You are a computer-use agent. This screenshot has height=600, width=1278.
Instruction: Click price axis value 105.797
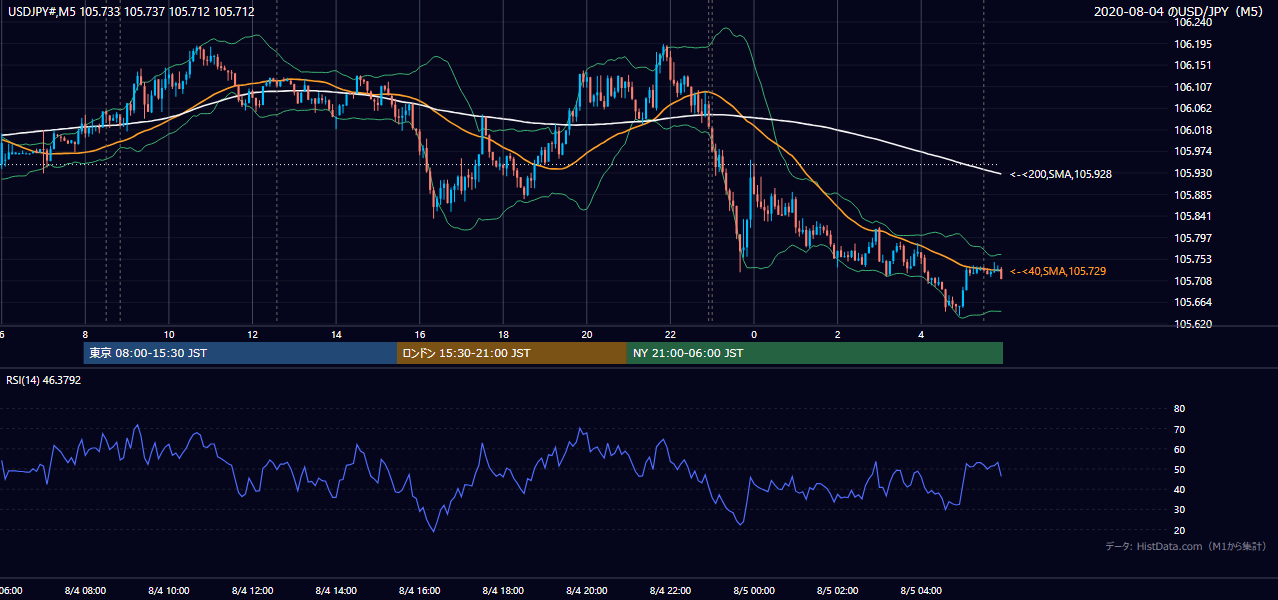[1194, 238]
